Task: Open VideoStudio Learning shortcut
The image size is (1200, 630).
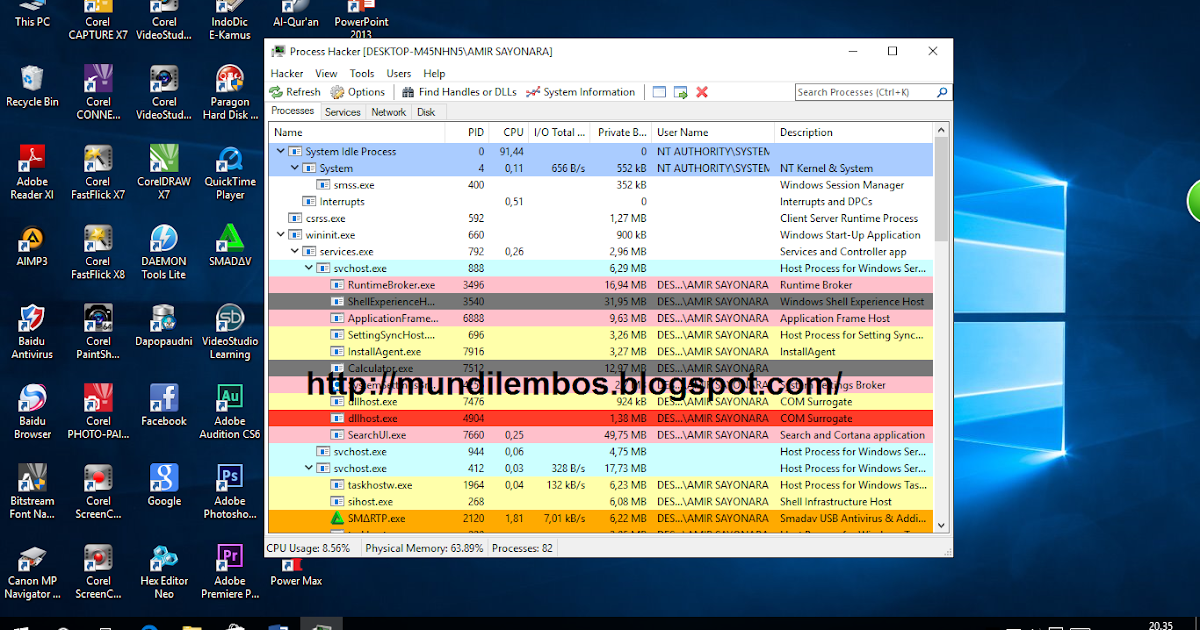Action: point(230,332)
